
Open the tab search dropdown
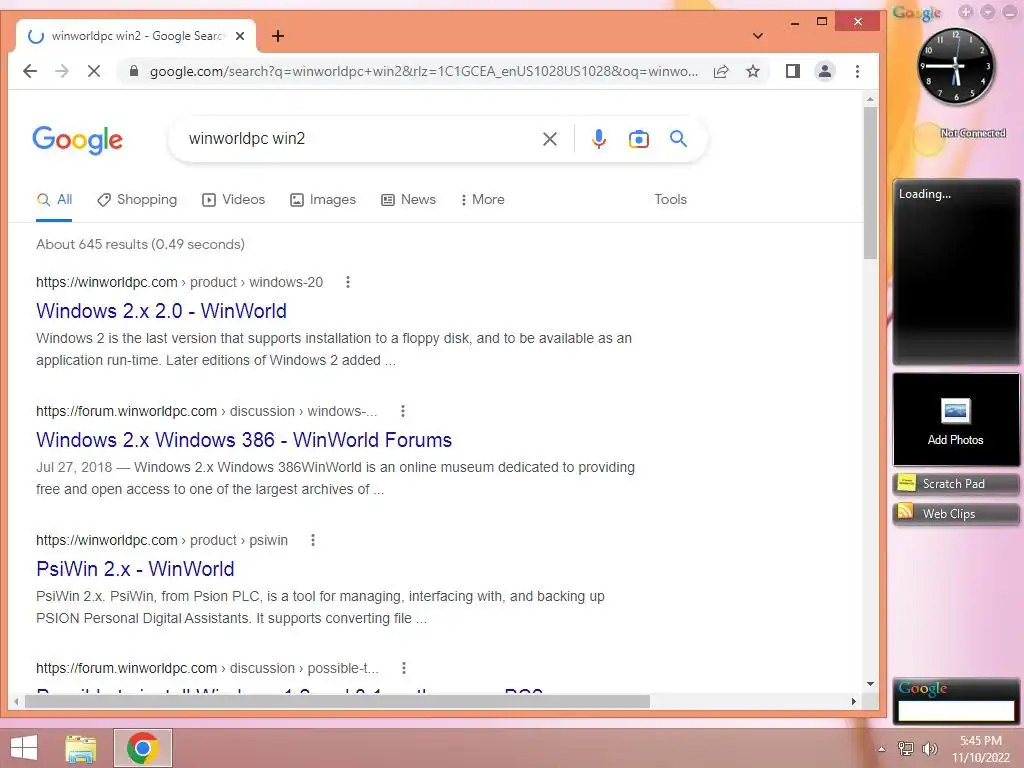click(758, 36)
